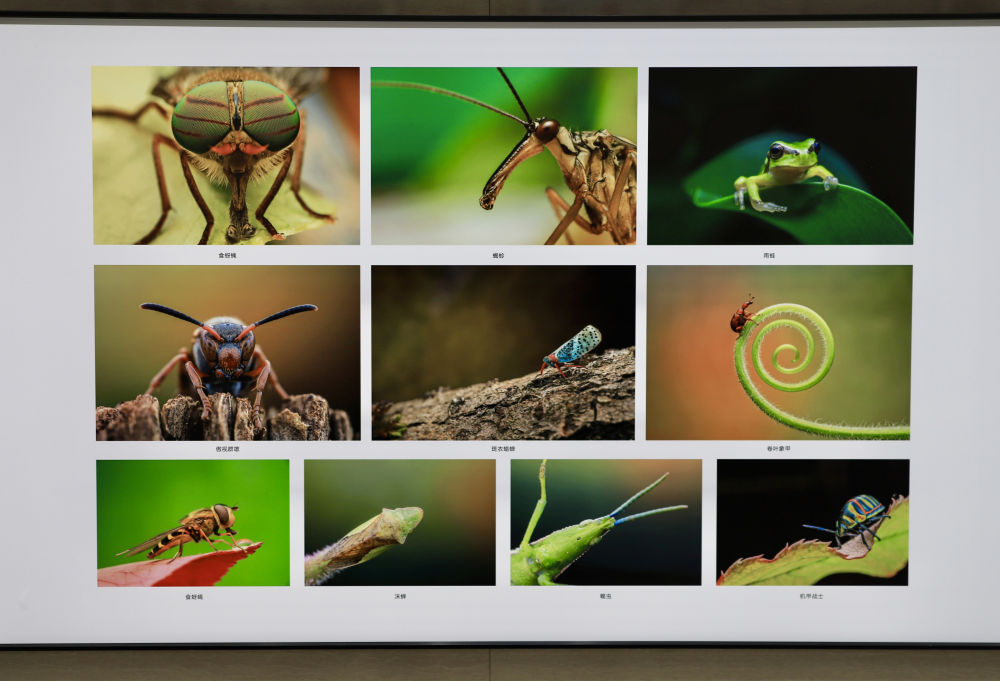Select the caption below the froghopper photo
1000x681 pixels.
coord(400,597)
